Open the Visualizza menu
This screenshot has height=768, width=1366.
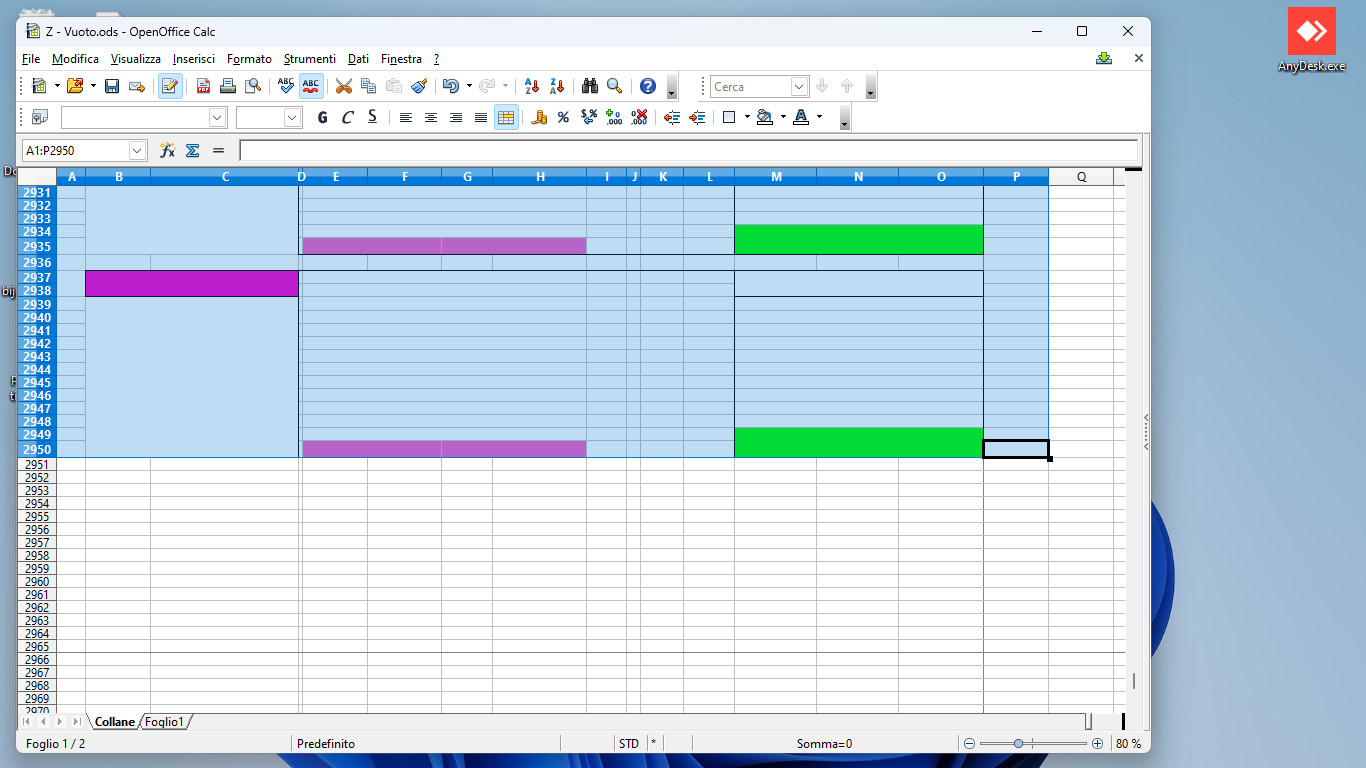(x=136, y=59)
